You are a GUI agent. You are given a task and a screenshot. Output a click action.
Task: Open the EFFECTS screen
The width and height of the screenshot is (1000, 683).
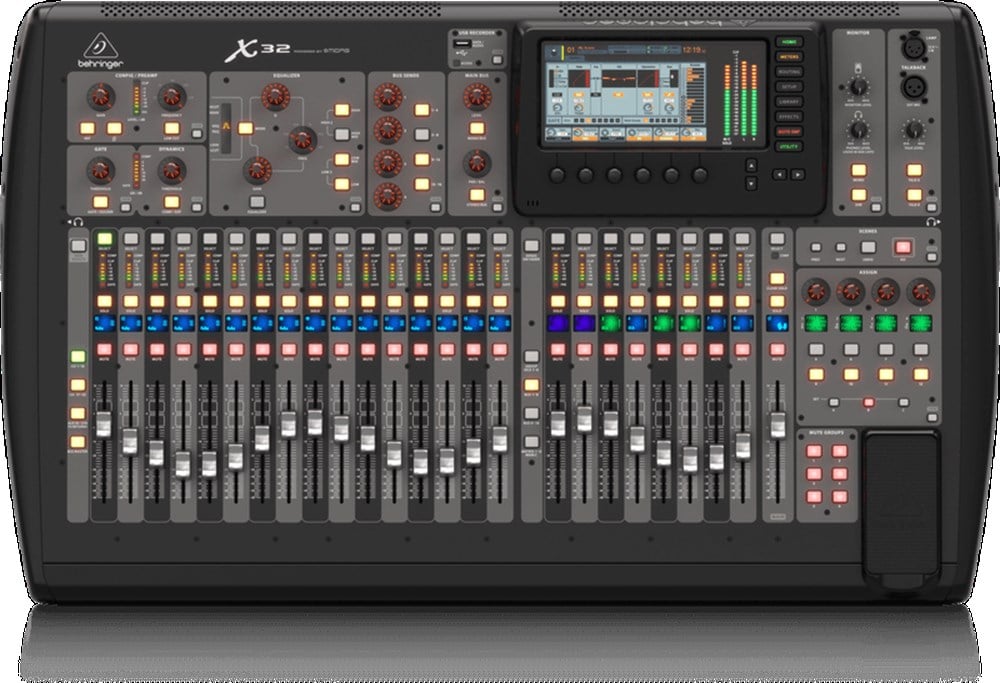pyautogui.click(x=789, y=116)
